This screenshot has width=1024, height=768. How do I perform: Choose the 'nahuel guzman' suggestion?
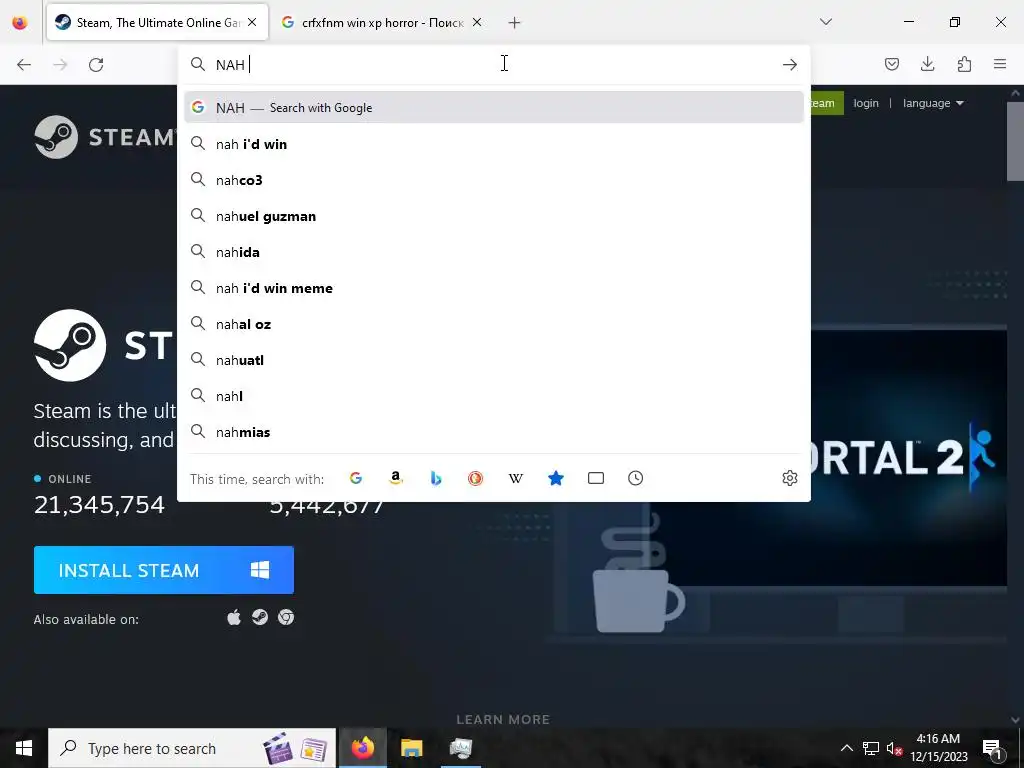(494, 216)
